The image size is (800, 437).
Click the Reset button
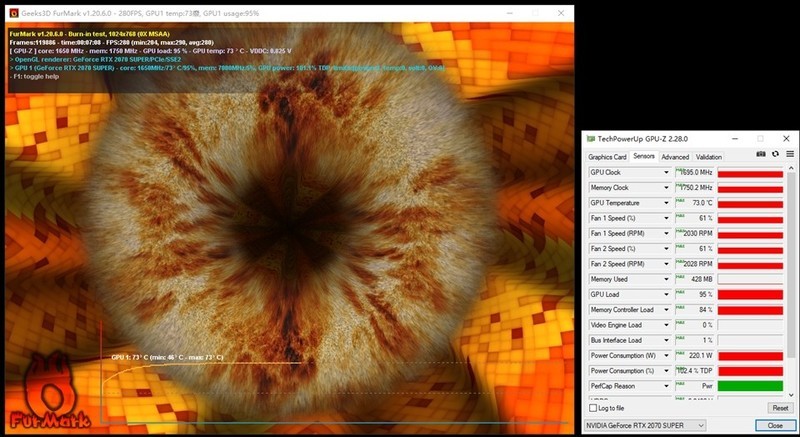pyautogui.click(x=780, y=408)
